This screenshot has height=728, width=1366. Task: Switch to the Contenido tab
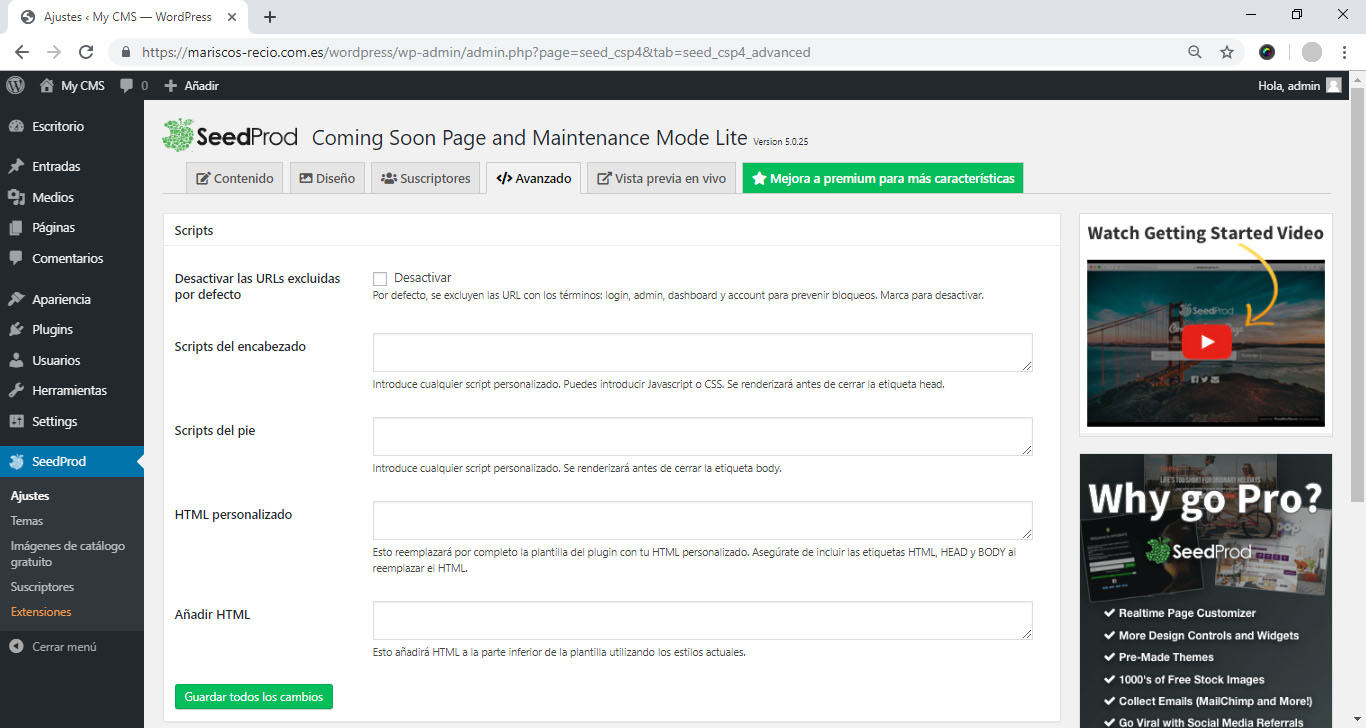pyautogui.click(x=235, y=178)
